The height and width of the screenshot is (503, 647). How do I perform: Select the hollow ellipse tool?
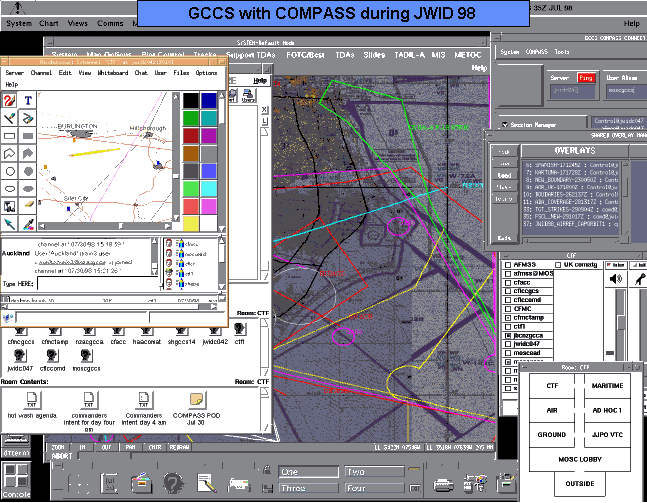click(x=9, y=189)
